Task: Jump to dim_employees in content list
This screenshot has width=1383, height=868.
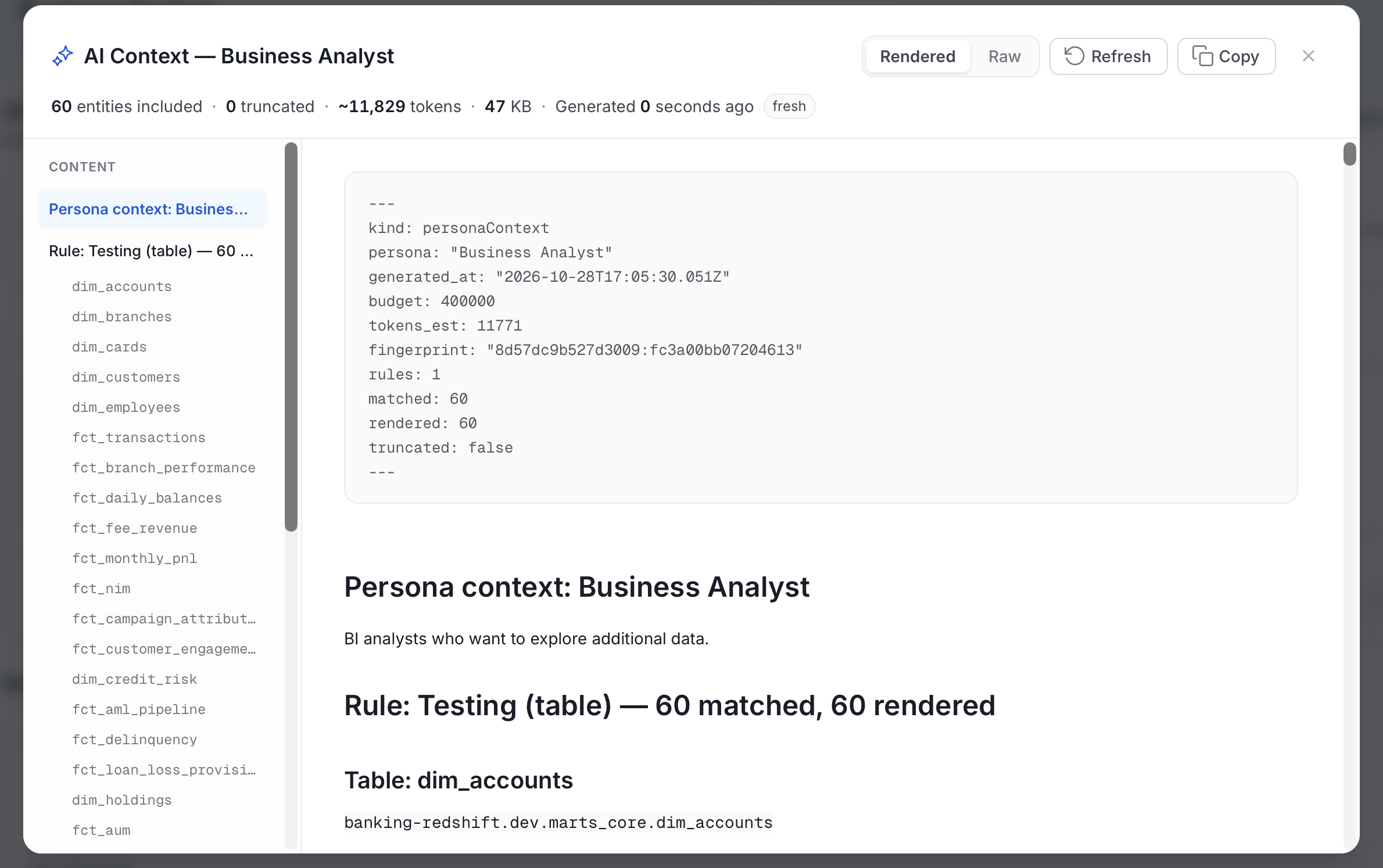Action: pyautogui.click(x=126, y=407)
